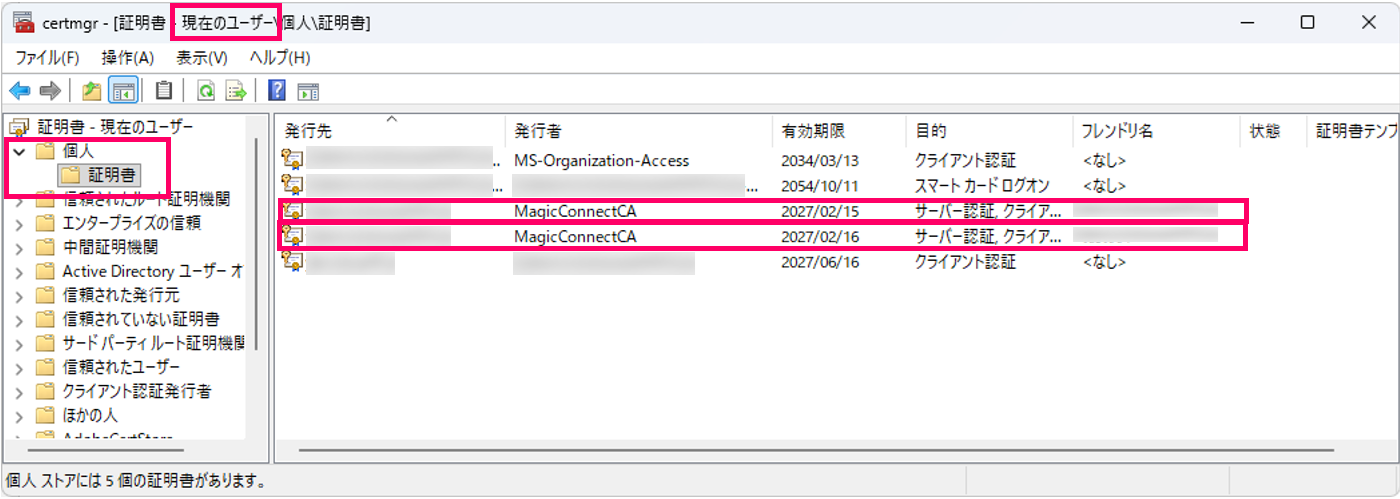The width and height of the screenshot is (1400, 499).
Task: Click folder icon next to 中間証明機関
Action: [x=44, y=247]
